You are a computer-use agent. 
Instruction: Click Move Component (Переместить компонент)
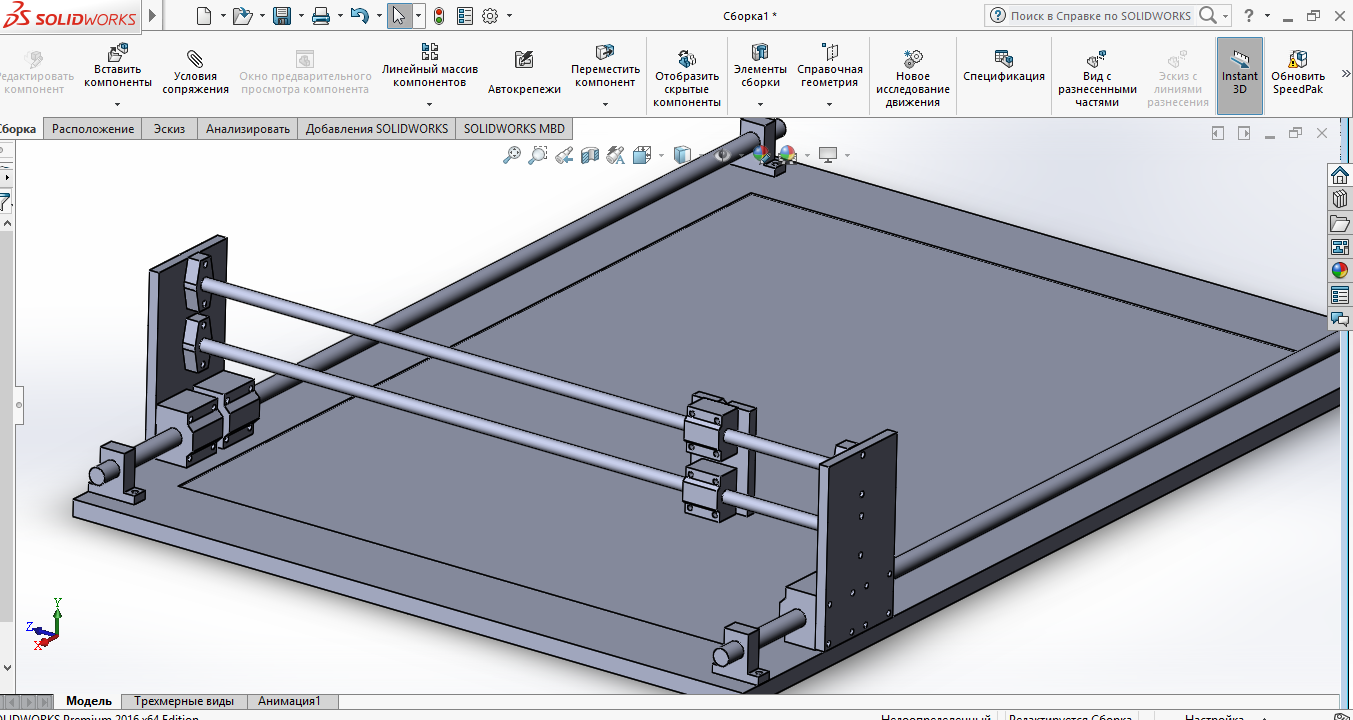[x=605, y=66]
